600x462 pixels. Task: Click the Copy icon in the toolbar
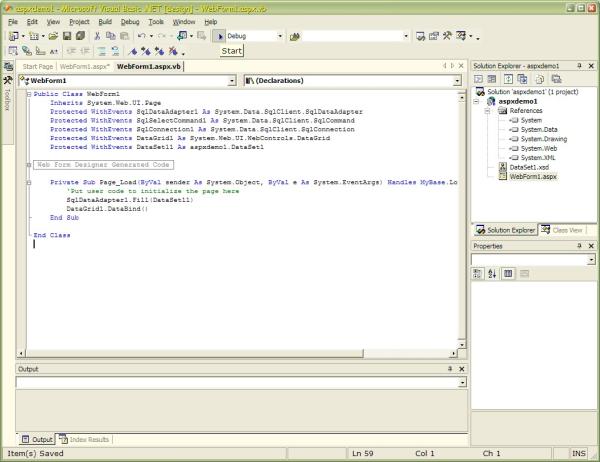tap(111, 36)
